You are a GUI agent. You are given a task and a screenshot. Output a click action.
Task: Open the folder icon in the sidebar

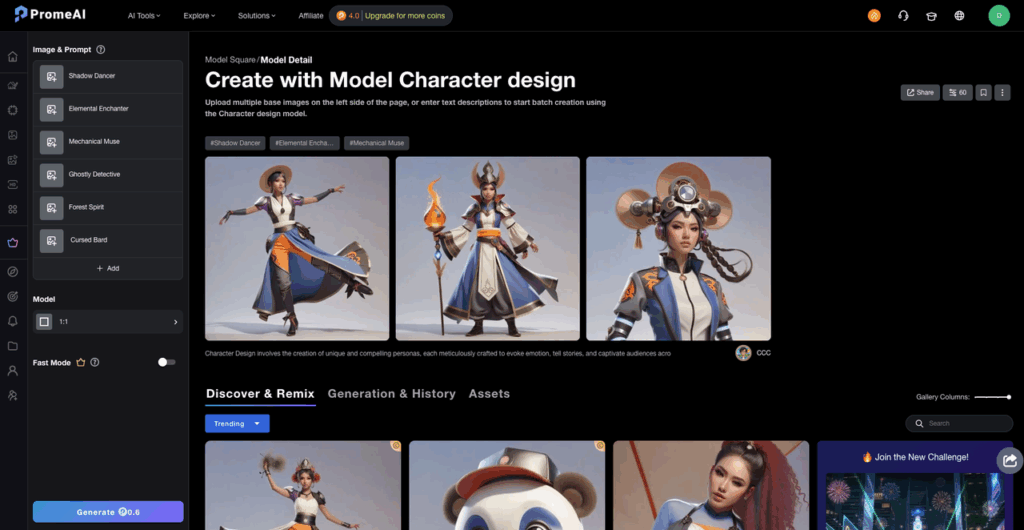click(12, 345)
